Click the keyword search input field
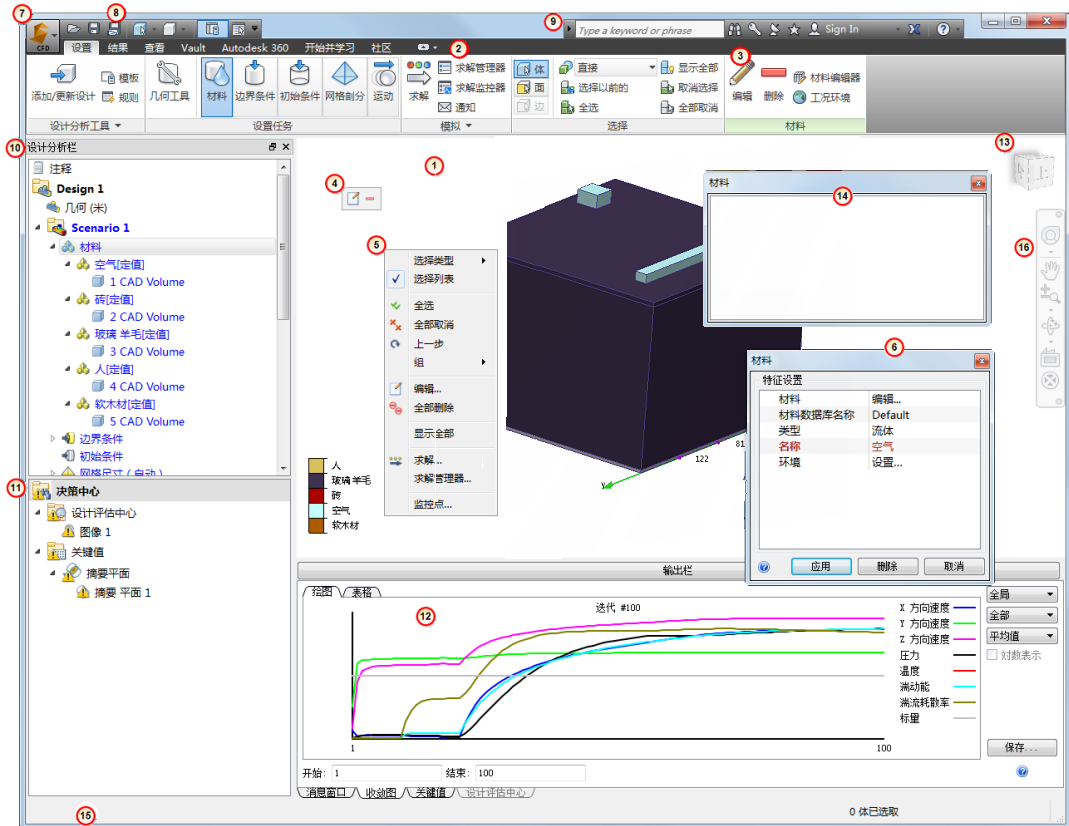 click(649, 29)
